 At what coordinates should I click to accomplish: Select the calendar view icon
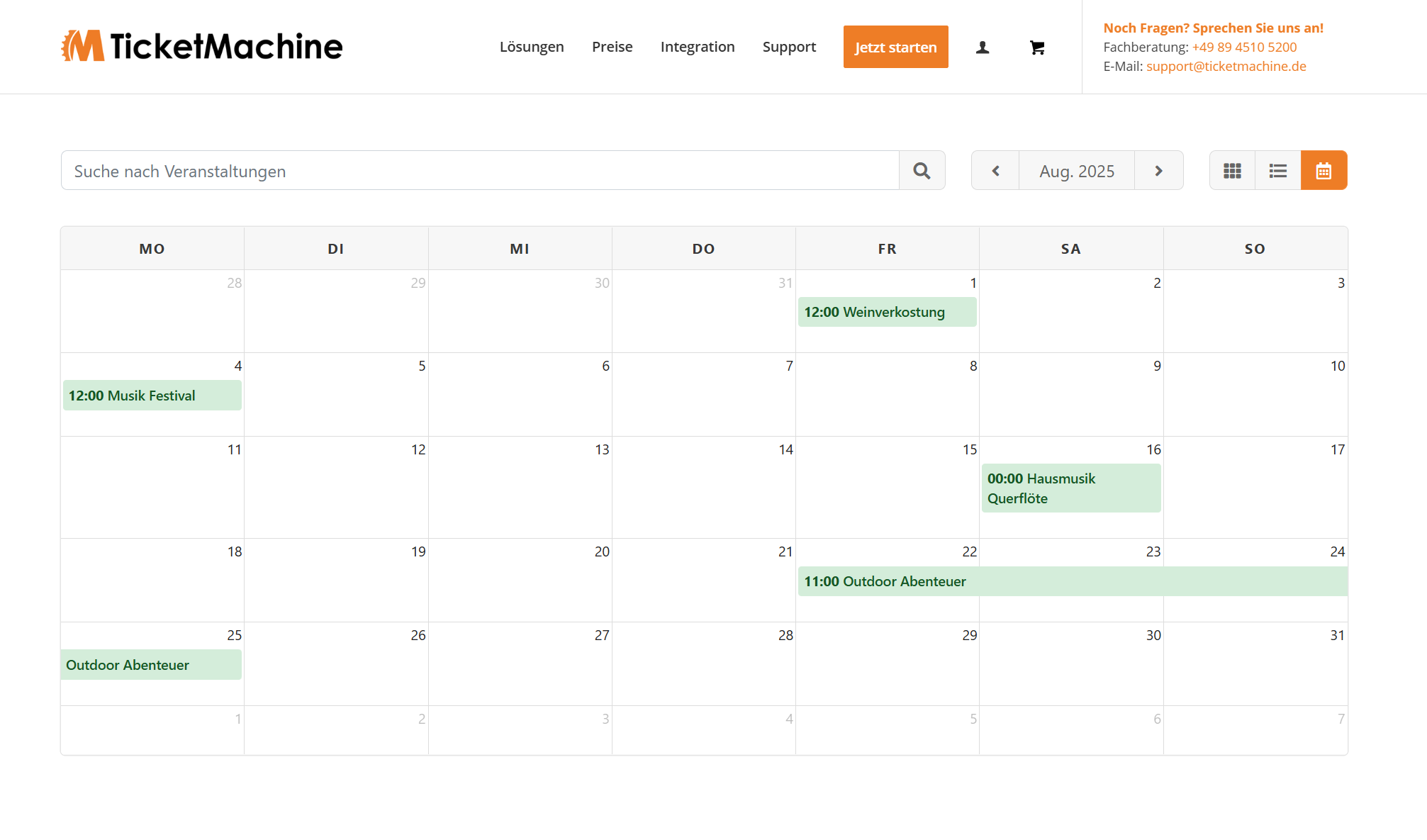coord(1324,171)
